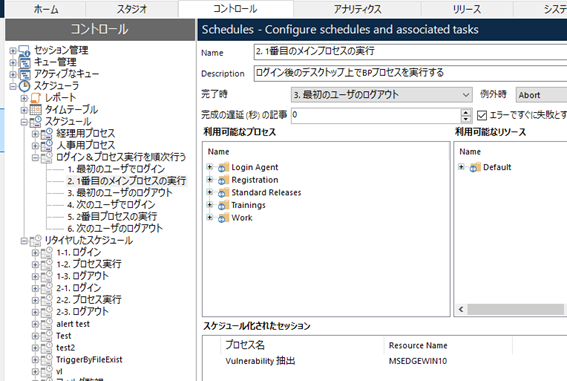The height and width of the screenshot is (381, 567).
Task: Select the 2-2. プロセス実行 retired schedule
Action: tap(89, 300)
